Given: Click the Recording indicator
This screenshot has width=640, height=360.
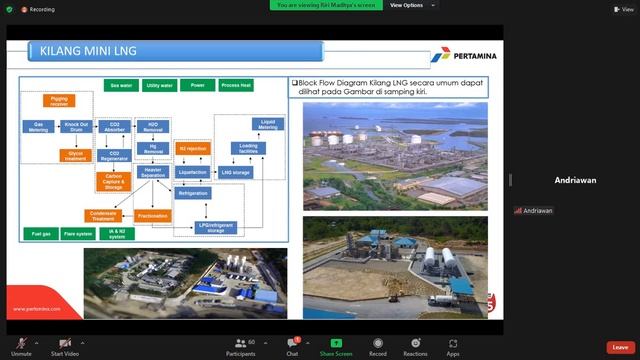Looking at the screenshot, I should click(x=38, y=9).
